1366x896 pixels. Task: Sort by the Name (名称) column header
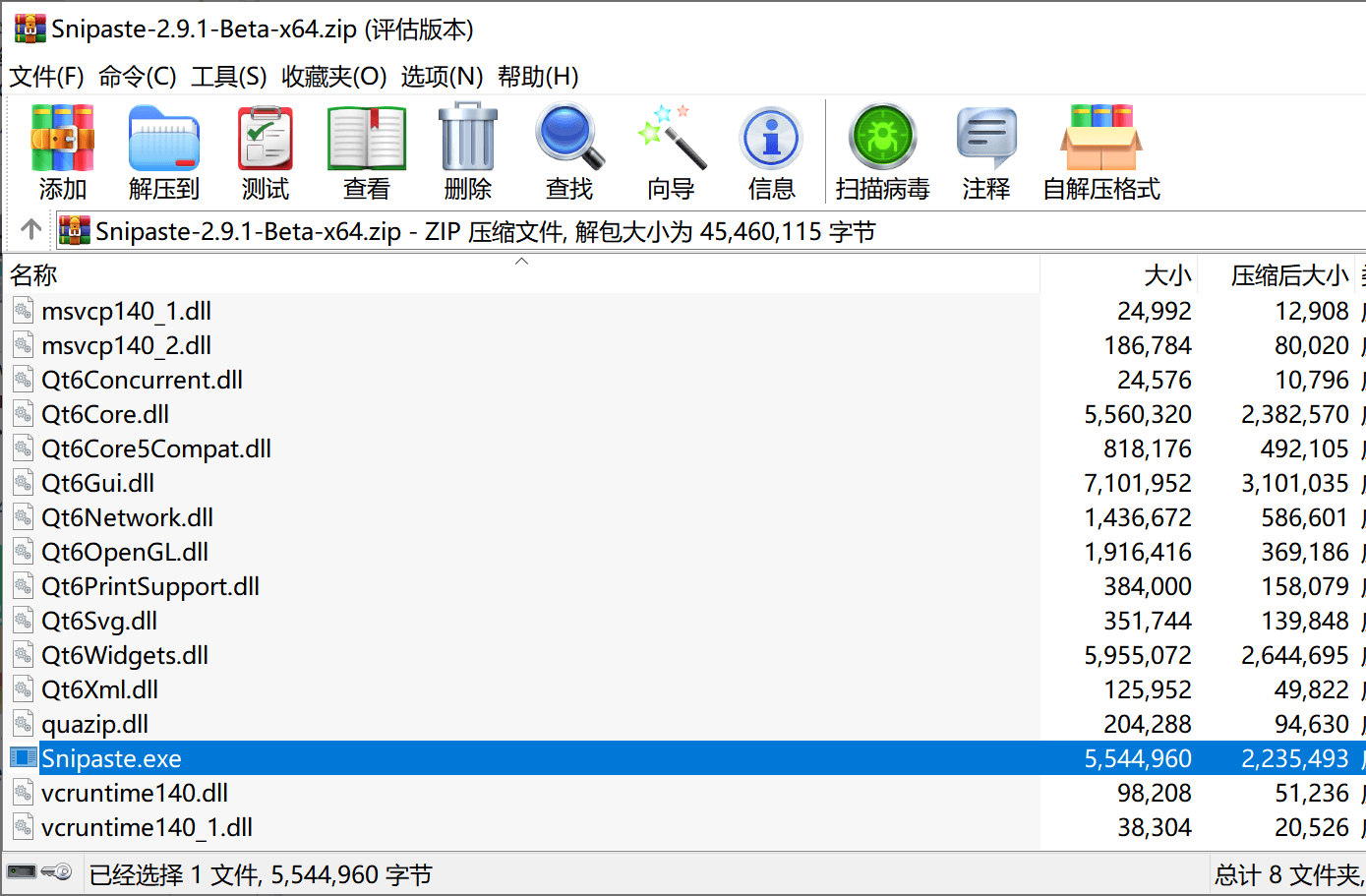click(x=34, y=276)
